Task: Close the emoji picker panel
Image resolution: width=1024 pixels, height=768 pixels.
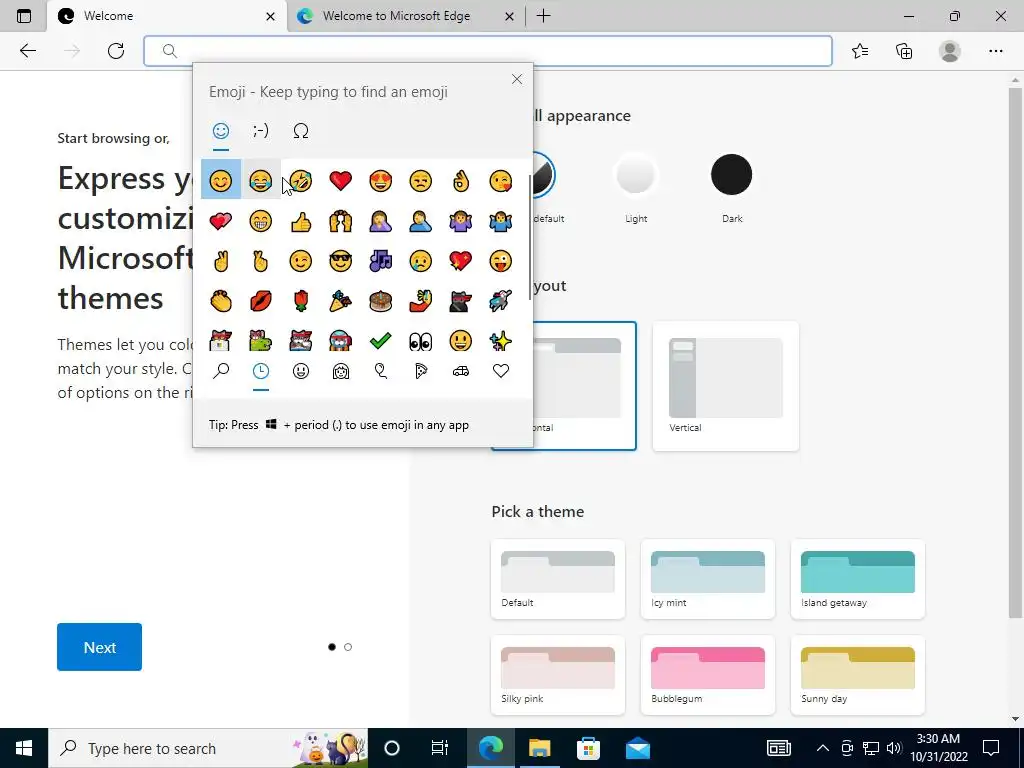Action: (517, 80)
